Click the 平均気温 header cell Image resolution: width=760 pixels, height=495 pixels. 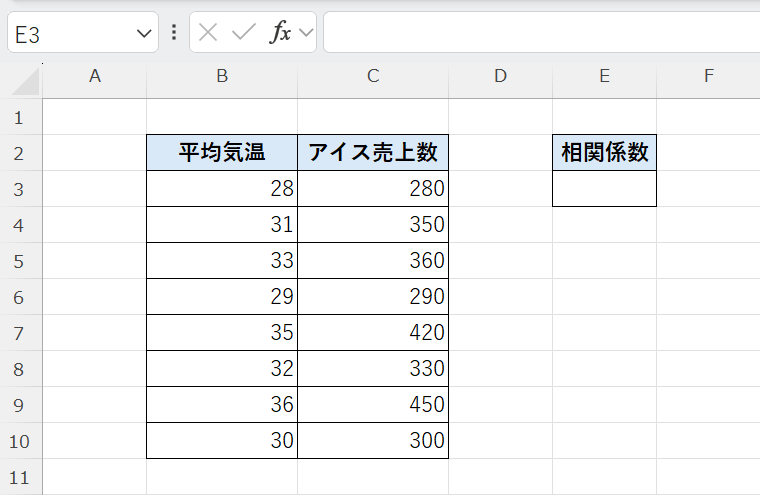222,153
